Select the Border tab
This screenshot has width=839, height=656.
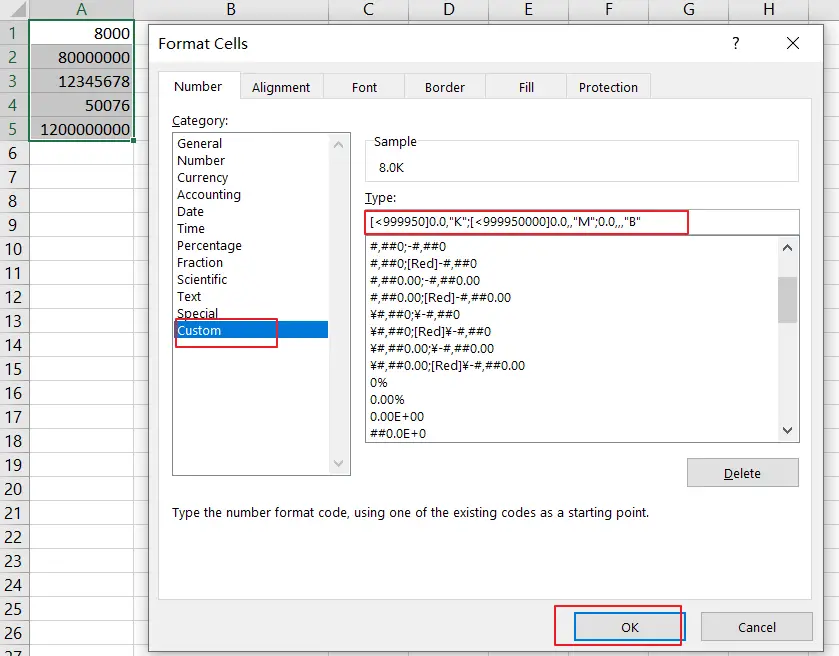[x=444, y=87]
